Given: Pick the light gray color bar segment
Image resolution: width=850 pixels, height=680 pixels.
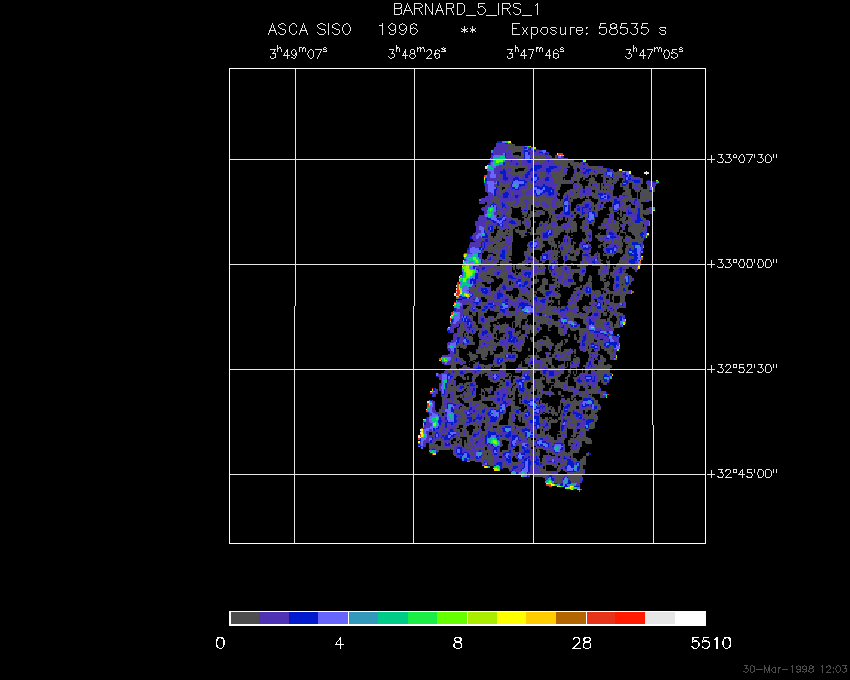Looking at the screenshot, I should [x=660, y=618].
